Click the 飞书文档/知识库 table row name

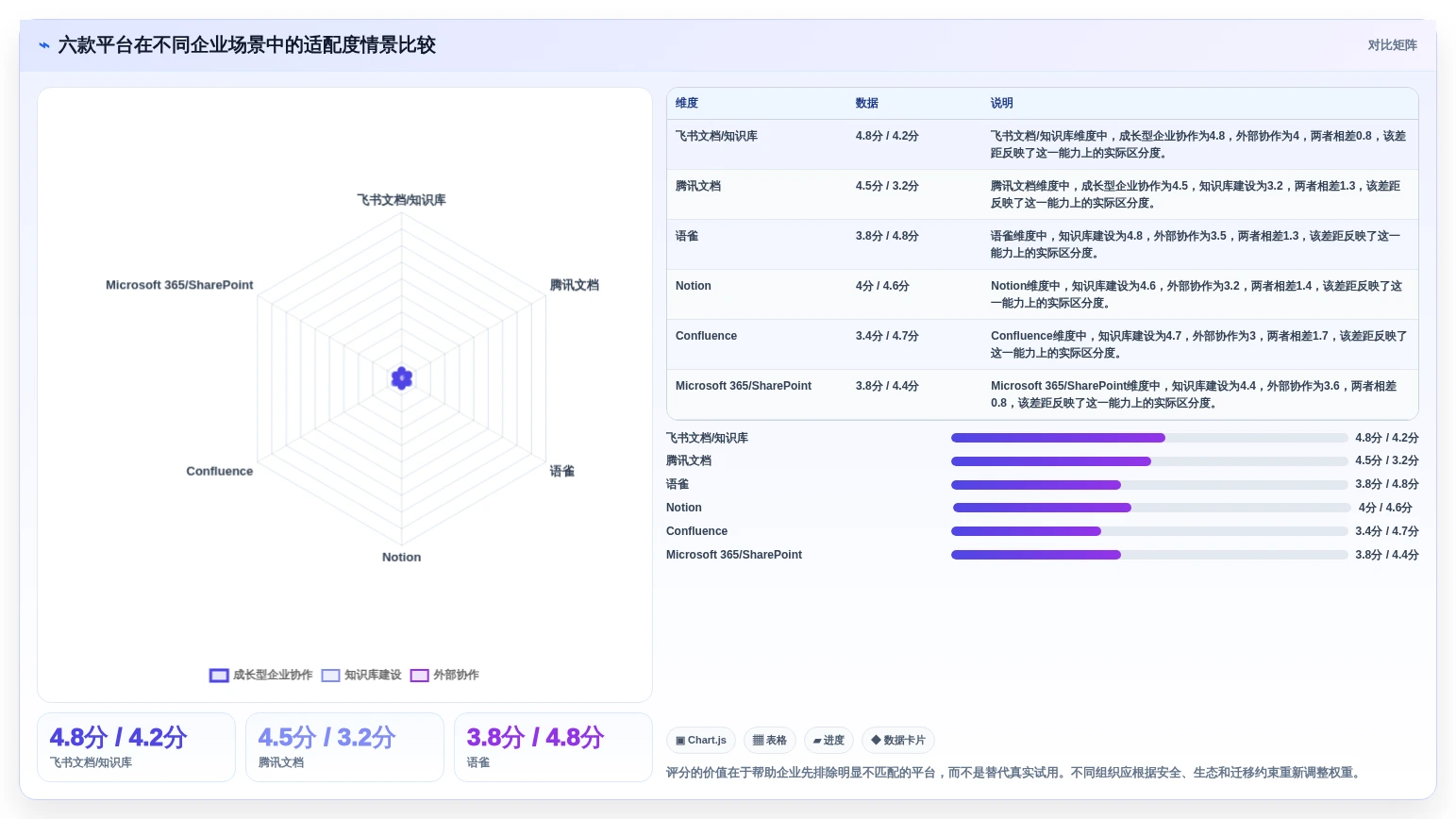716,137
